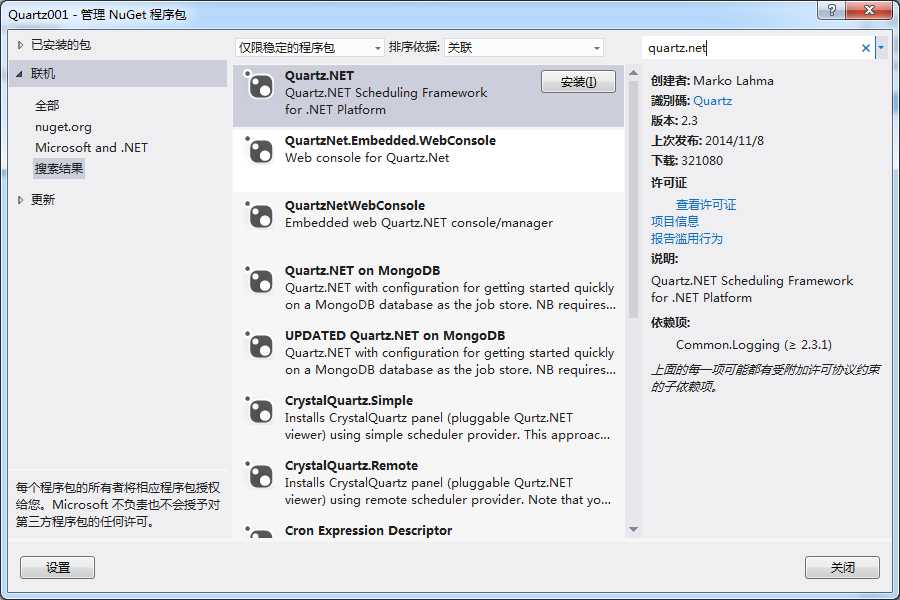Select the CrystalQuartz.Remote title
This screenshot has width=900, height=600.
351,465
